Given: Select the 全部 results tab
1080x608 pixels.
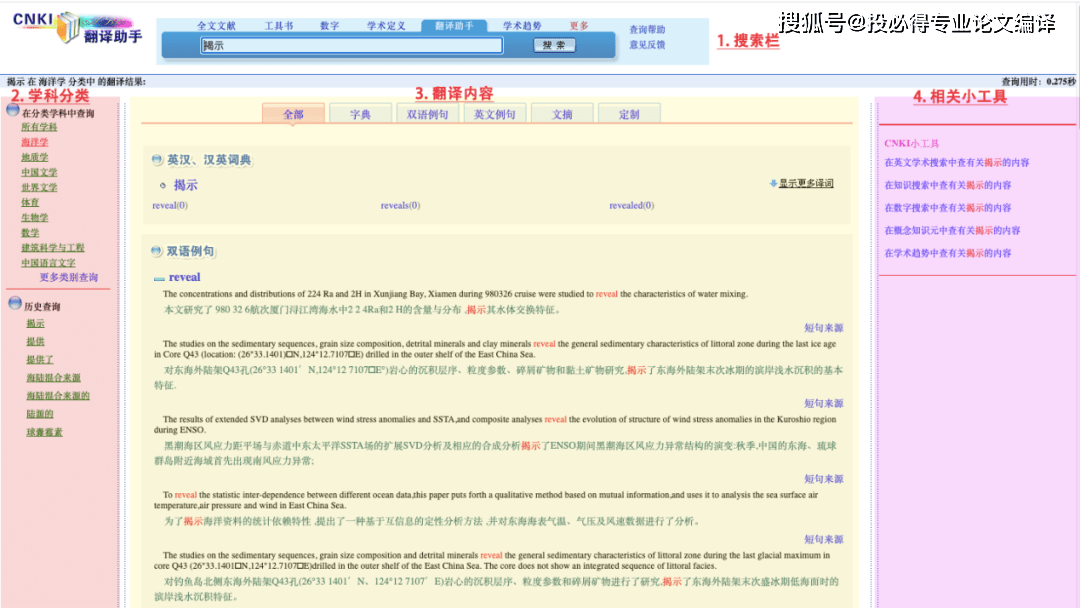Looking at the screenshot, I should pos(293,114).
